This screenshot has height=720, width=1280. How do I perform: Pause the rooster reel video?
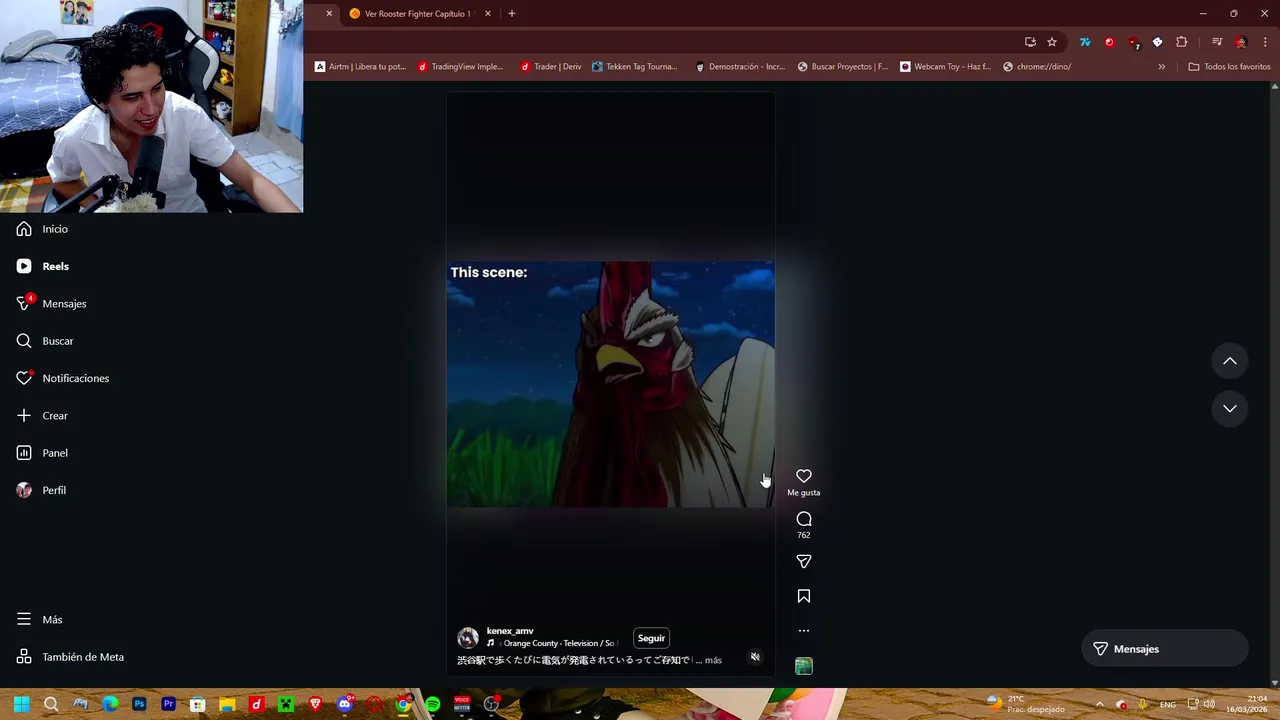[610, 384]
